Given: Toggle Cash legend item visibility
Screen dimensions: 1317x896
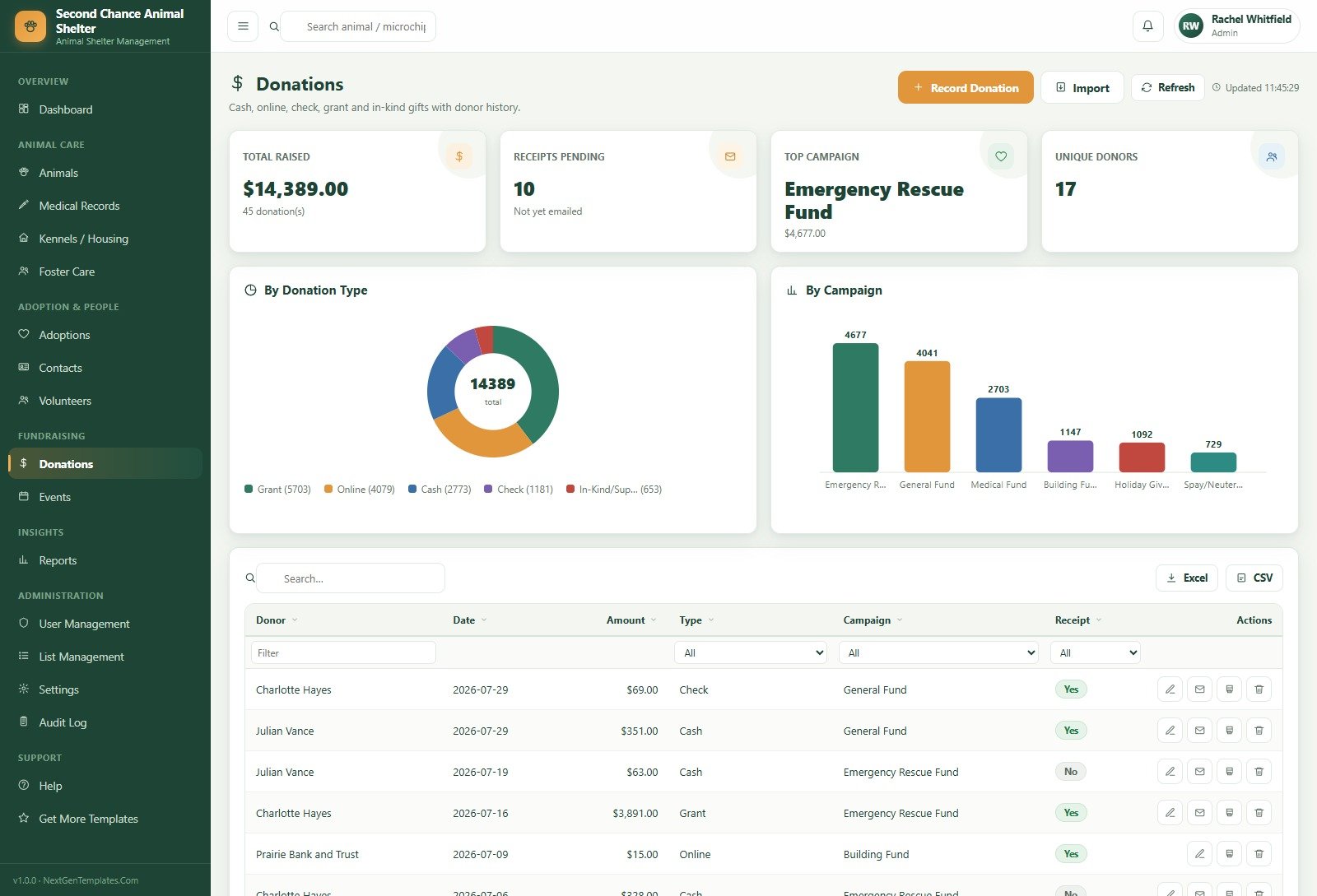Looking at the screenshot, I should [440, 490].
